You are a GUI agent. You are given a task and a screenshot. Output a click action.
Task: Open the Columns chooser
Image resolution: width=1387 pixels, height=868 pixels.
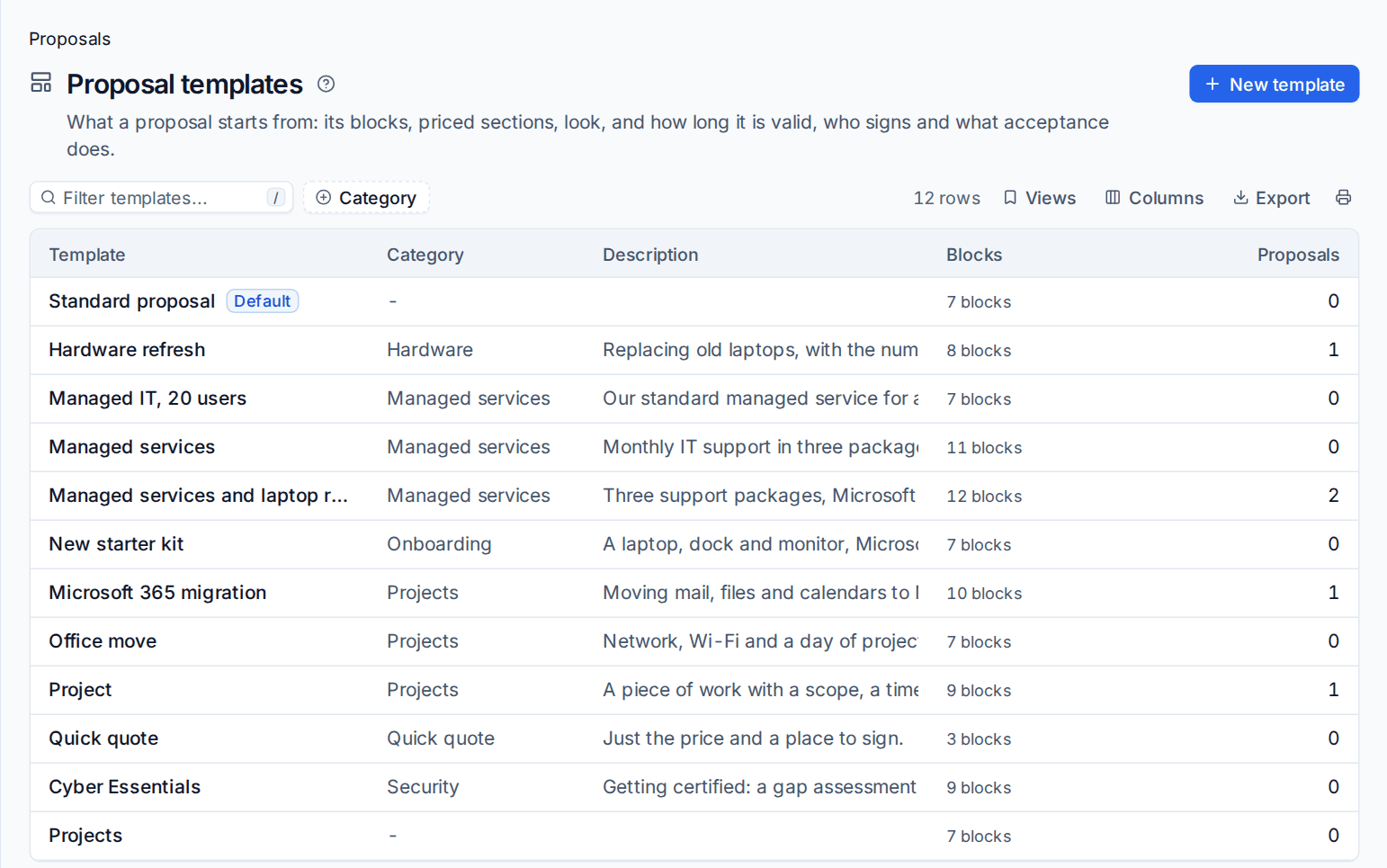[x=1154, y=198]
